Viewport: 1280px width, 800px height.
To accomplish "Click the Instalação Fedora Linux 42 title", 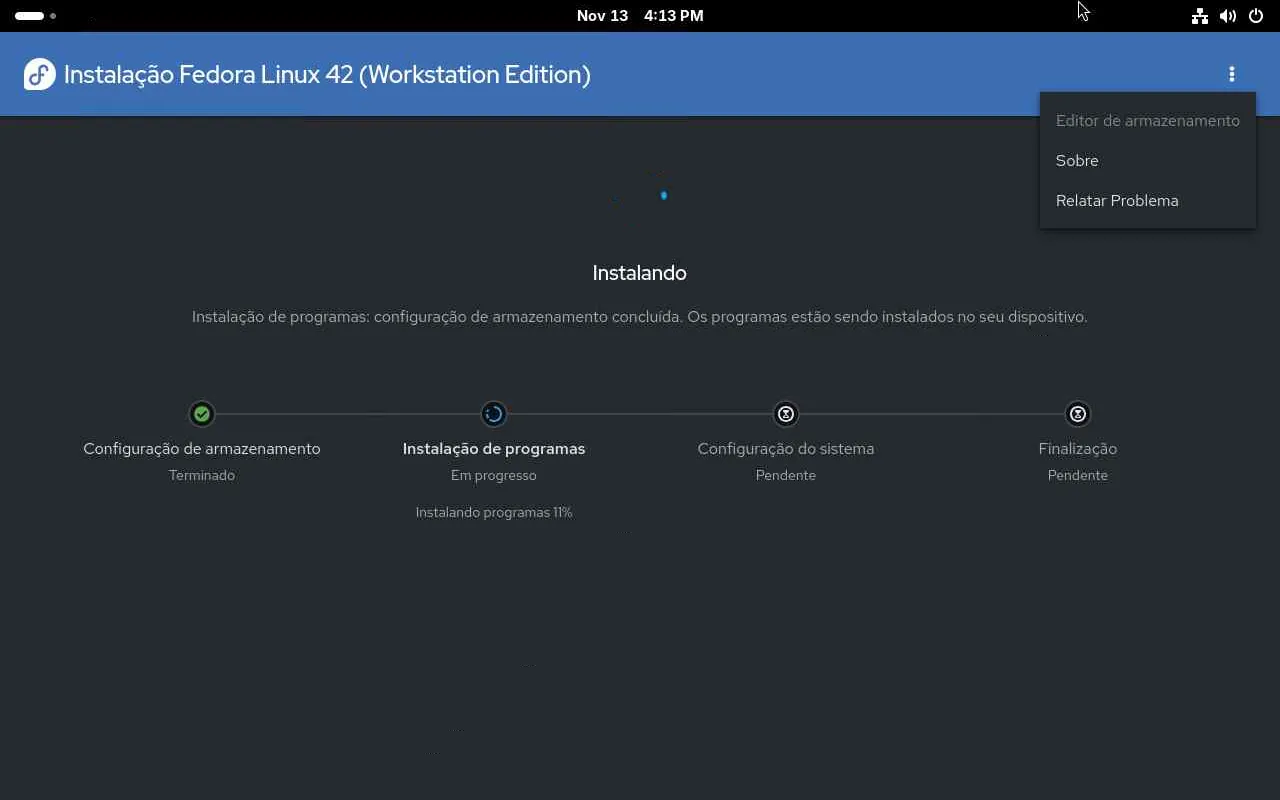I will click(x=327, y=74).
